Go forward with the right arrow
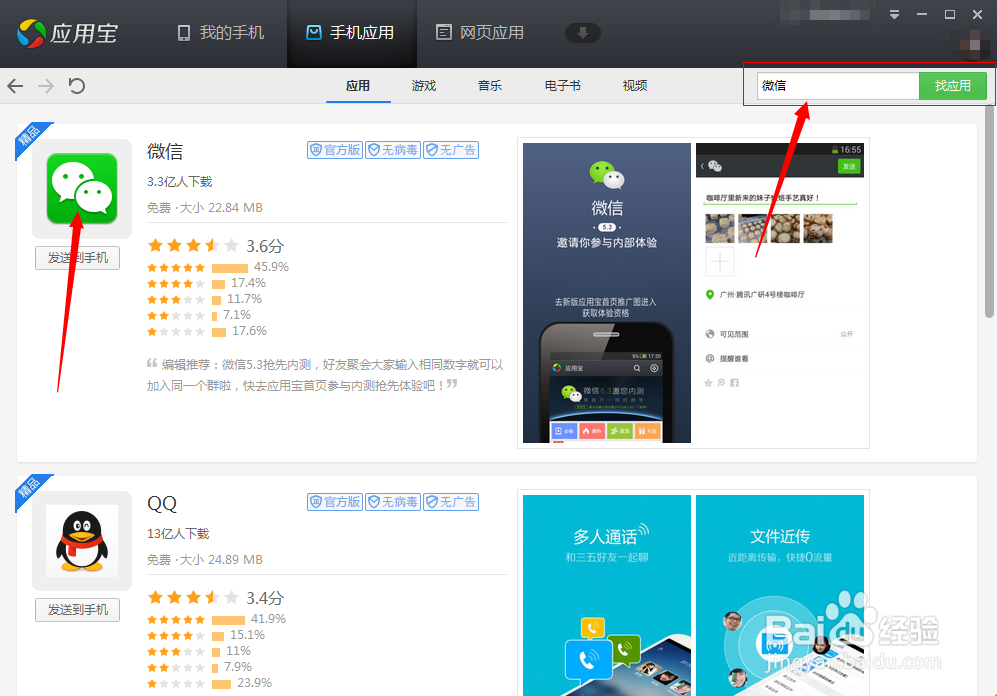 46,86
